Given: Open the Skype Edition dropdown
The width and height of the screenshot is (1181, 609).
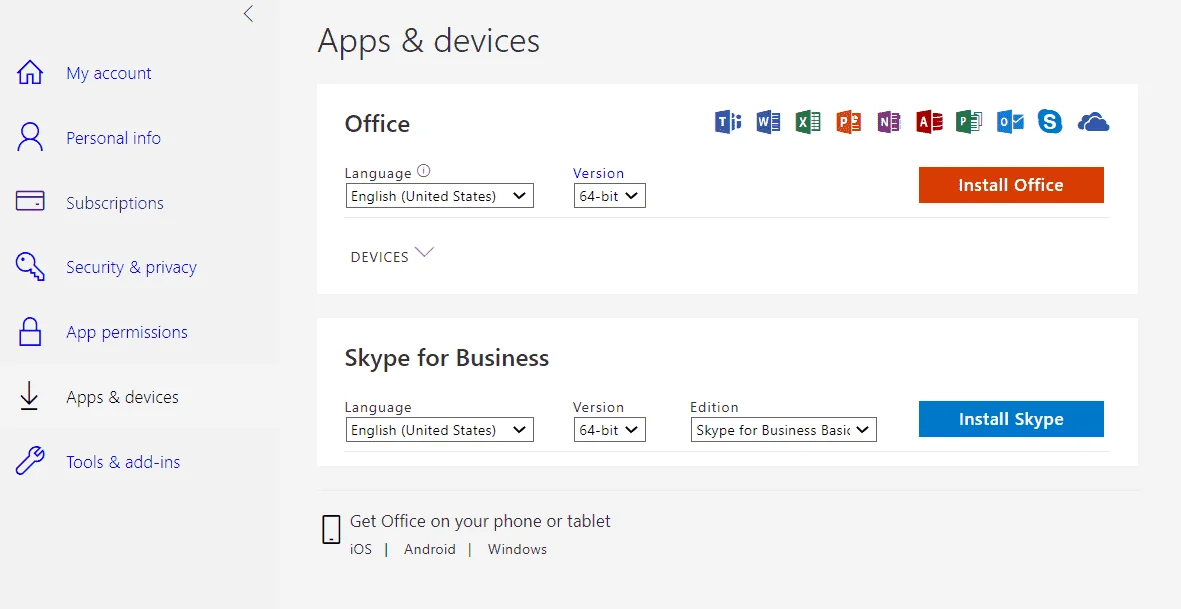Looking at the screenshot, I should point(783,430).
